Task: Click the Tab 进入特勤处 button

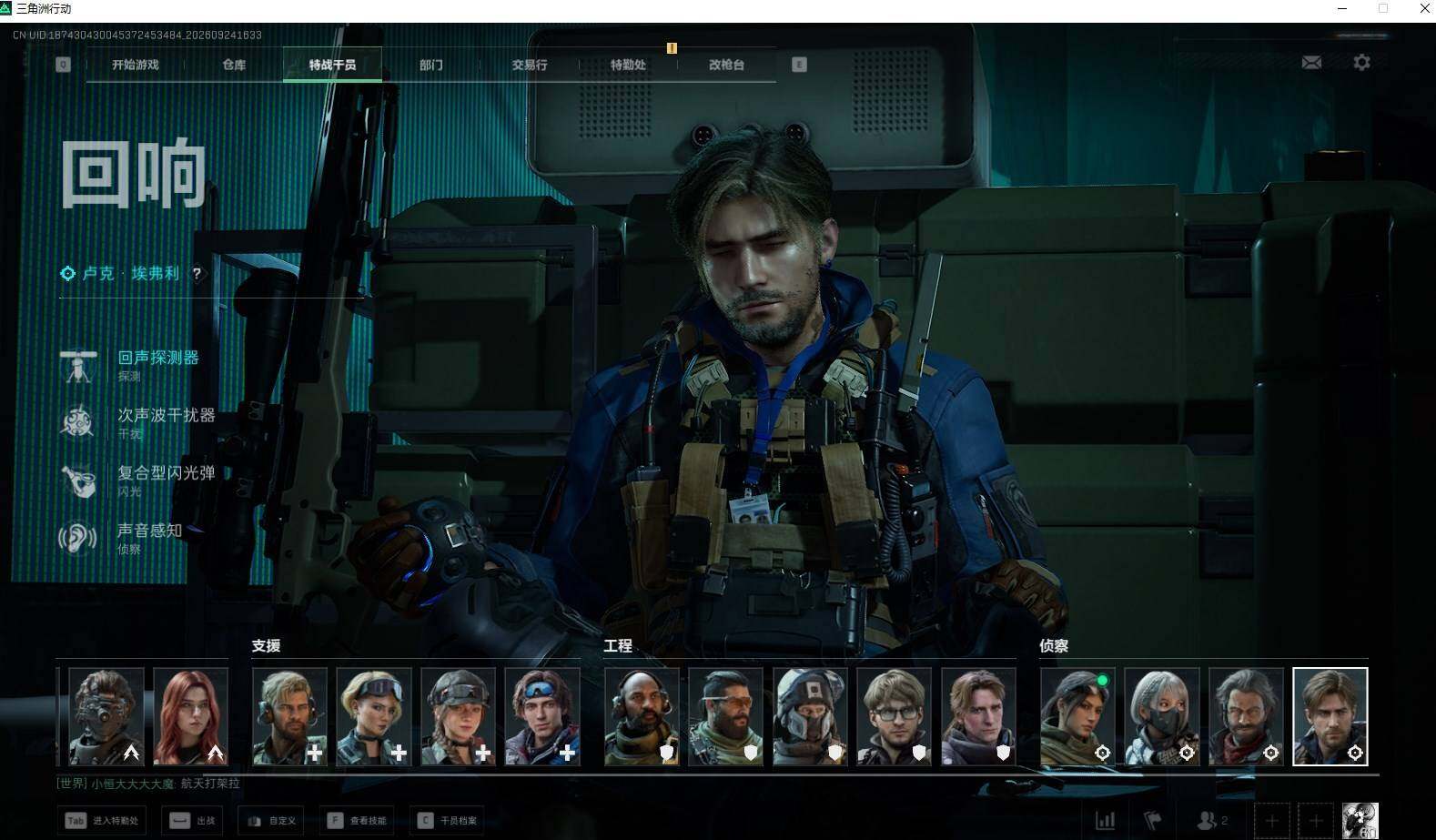Action: (x=101, y=820)
